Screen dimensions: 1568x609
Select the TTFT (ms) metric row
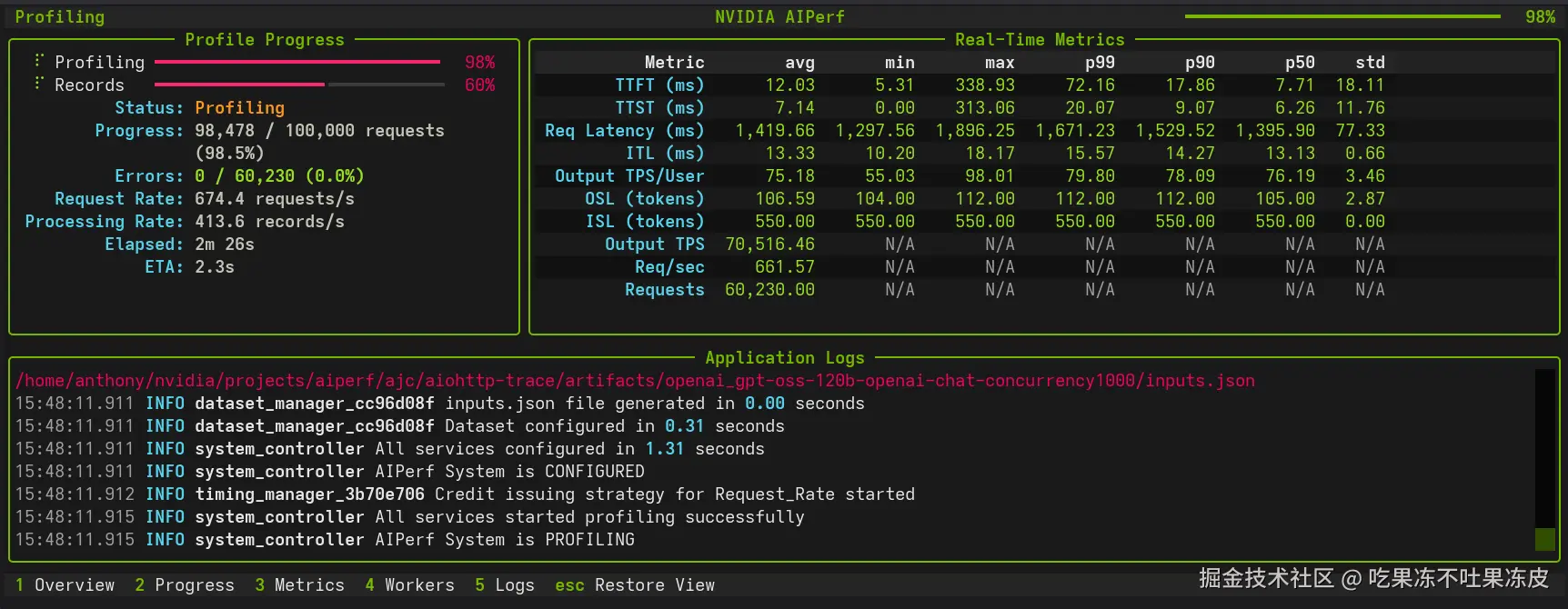pos(659,85)
